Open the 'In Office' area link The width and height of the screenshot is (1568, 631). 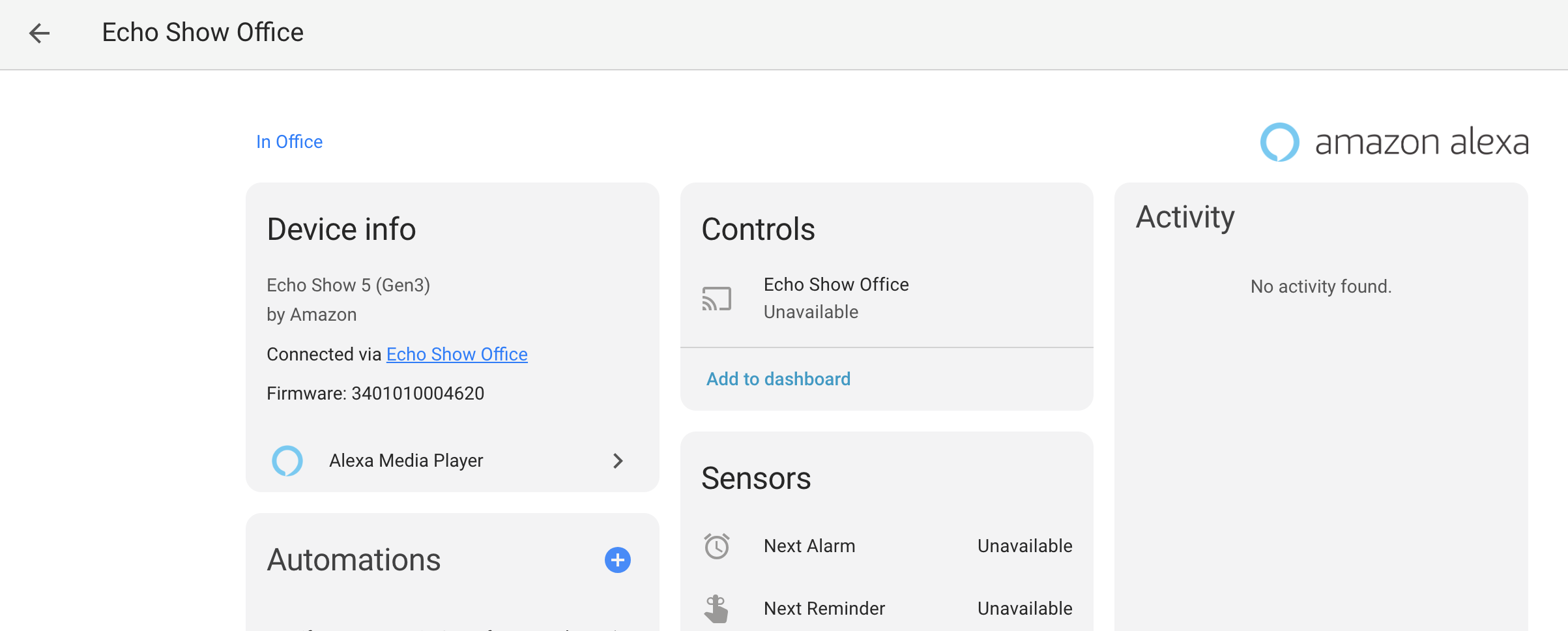coord(289,142)
